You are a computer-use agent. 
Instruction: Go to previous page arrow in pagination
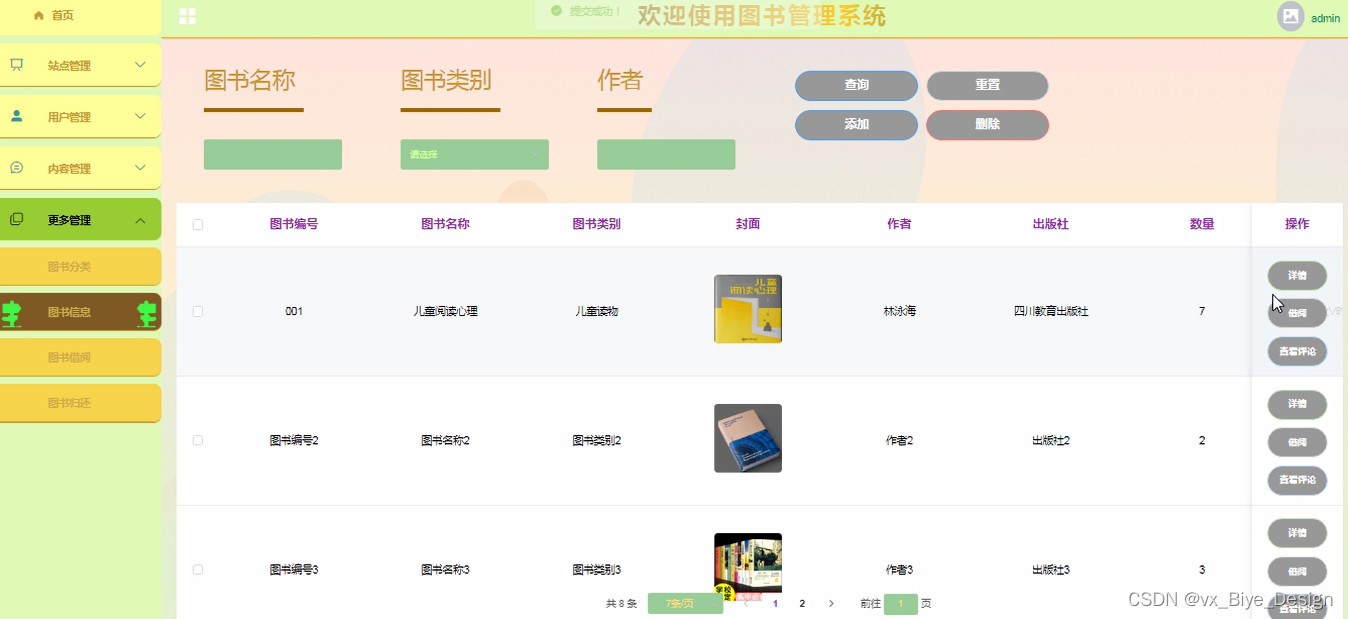(x=746, y=604)
